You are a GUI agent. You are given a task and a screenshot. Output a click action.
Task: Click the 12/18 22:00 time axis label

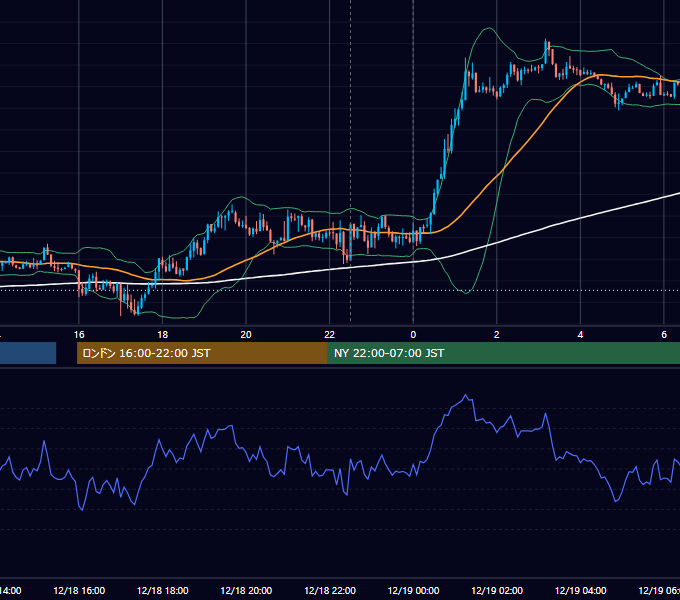[330, 590]
